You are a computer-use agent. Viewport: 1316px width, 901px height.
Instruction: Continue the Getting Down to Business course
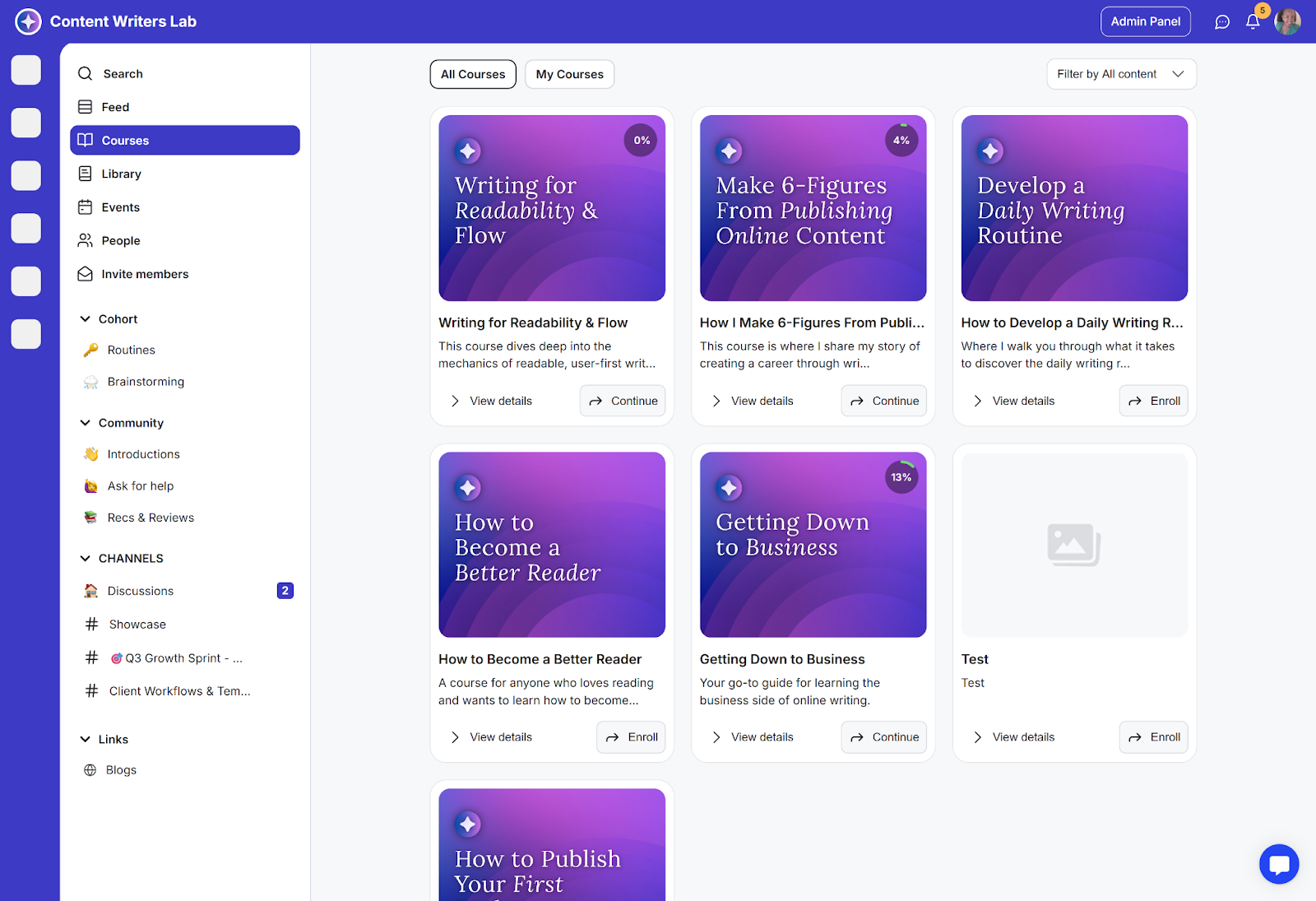[884, 737]
